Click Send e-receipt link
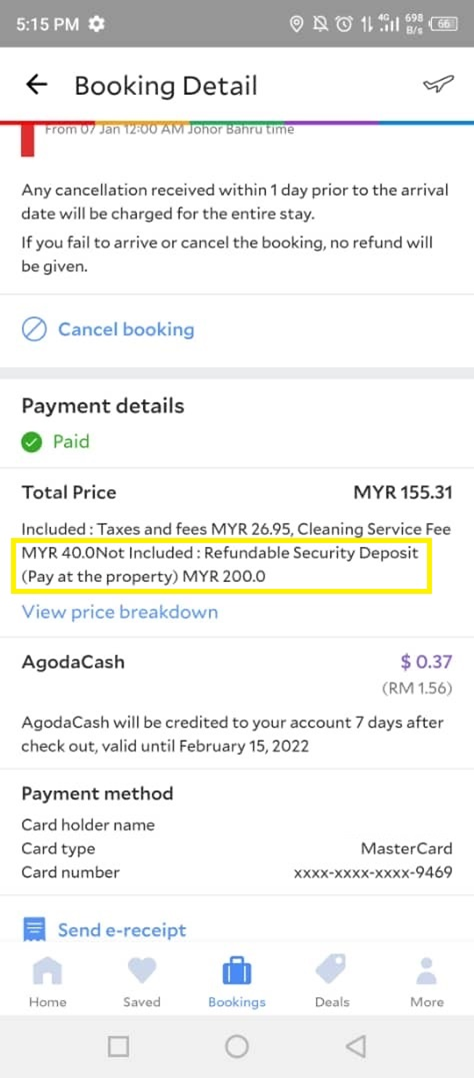Image resolution: width=474 pixels, height=1078 pixels. (x=122, y=930)
